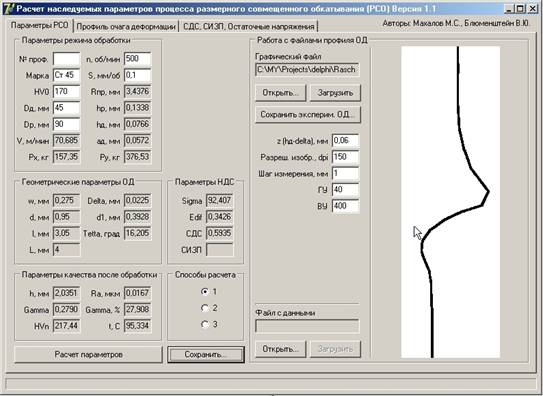Select calculation method 3 radio button
Image resolution: width=543 pixels, height=396 pixels.
click(205, 324)
